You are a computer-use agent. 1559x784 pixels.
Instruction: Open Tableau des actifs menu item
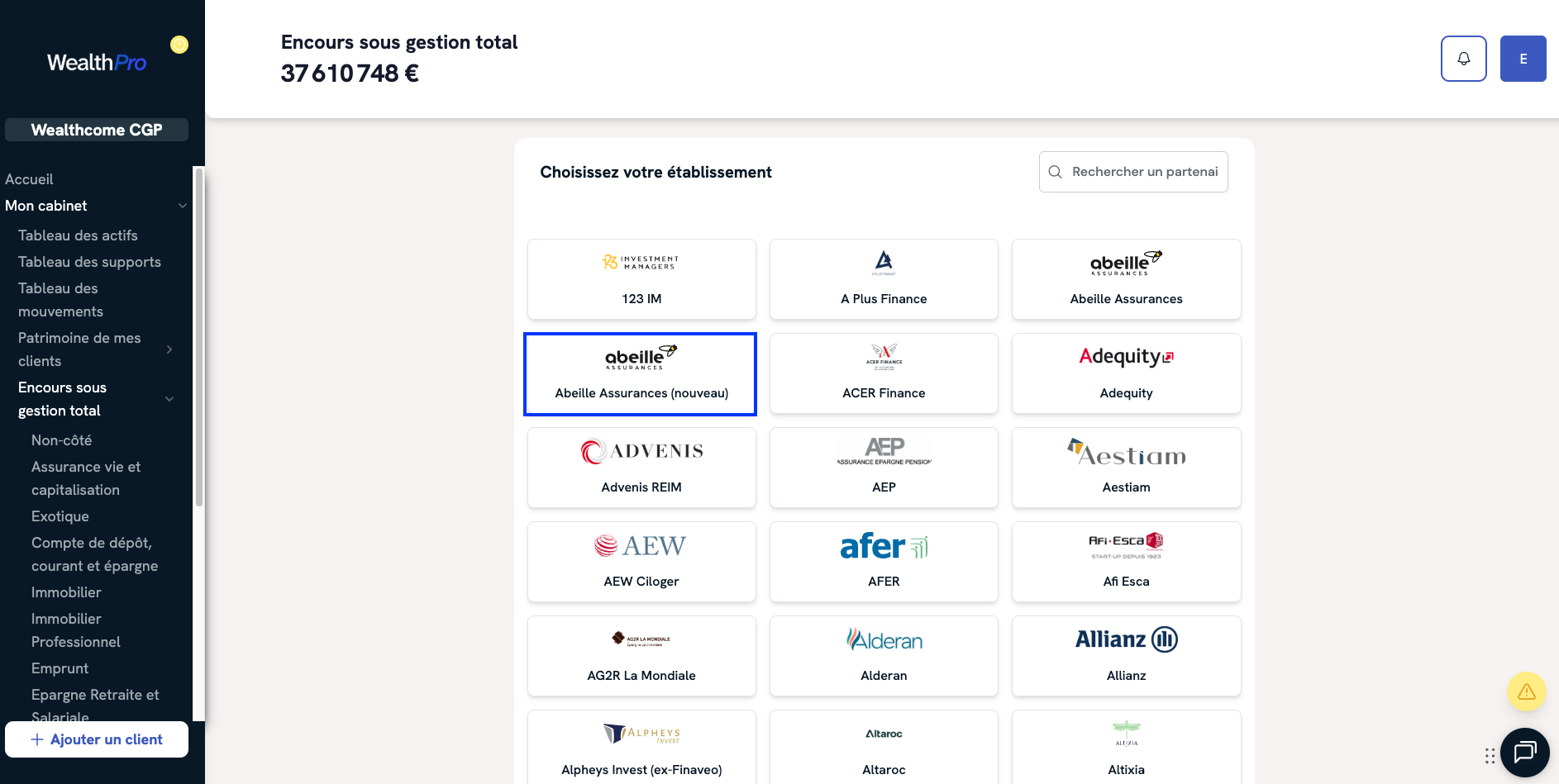[x=78, y=235]
